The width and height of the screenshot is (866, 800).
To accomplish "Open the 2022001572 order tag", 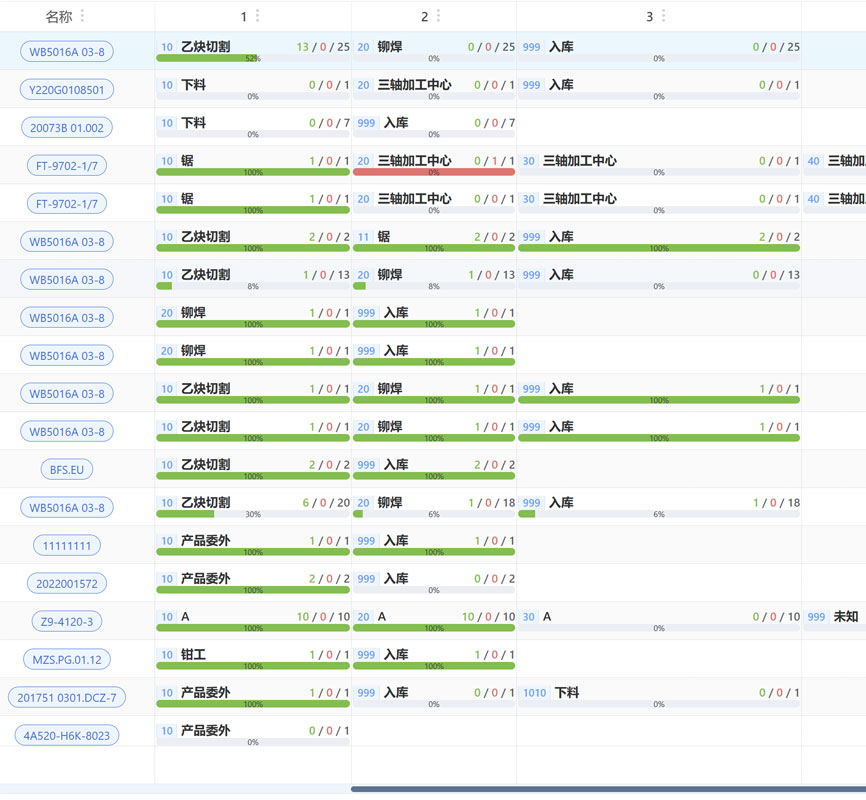I will (x=67, y=584).
